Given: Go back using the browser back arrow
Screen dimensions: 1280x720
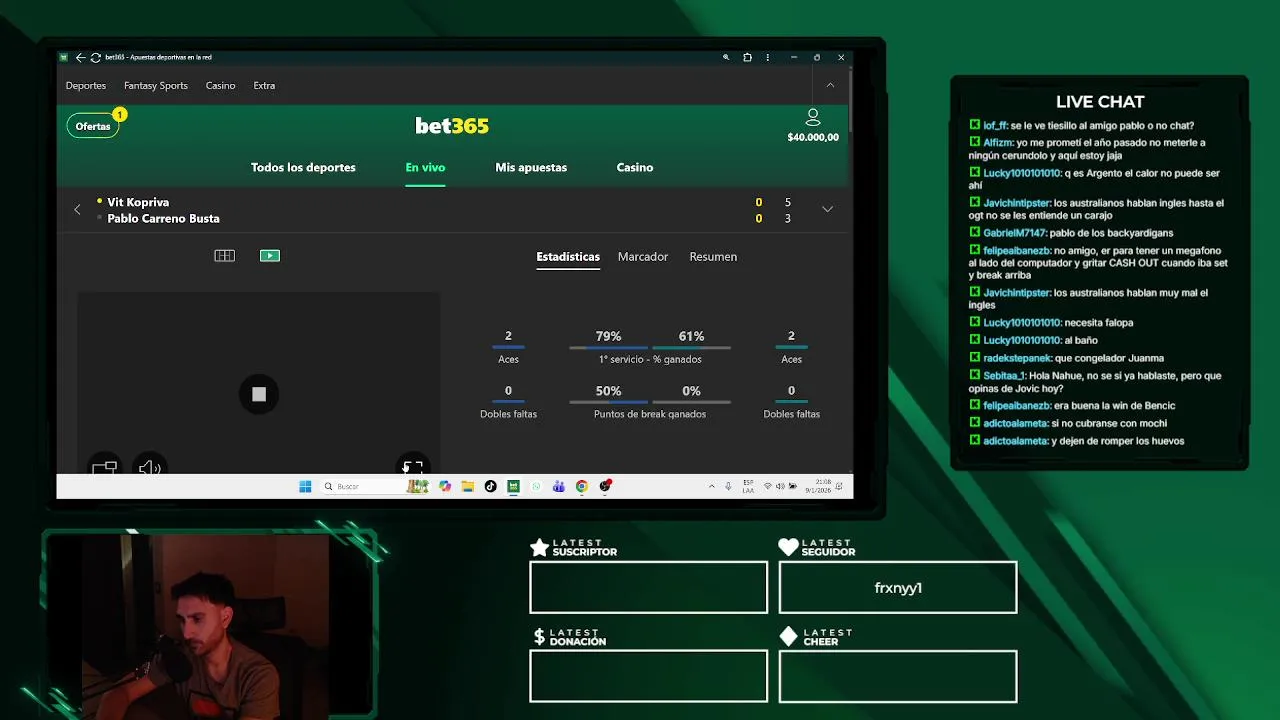Looking at the screenshot, I should 80,57.
